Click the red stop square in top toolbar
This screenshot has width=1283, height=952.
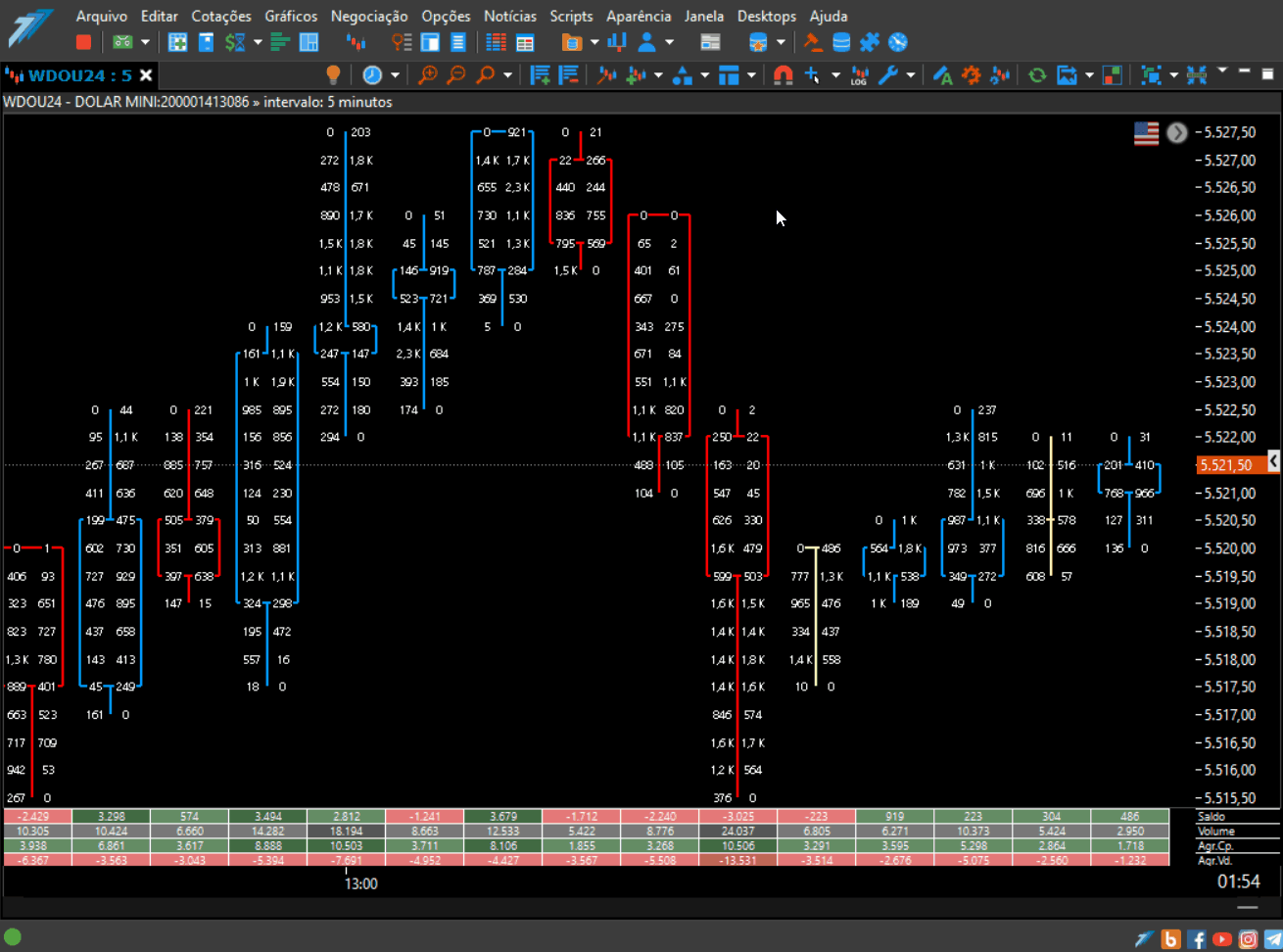pyautogui.click(x=83, y=42)
